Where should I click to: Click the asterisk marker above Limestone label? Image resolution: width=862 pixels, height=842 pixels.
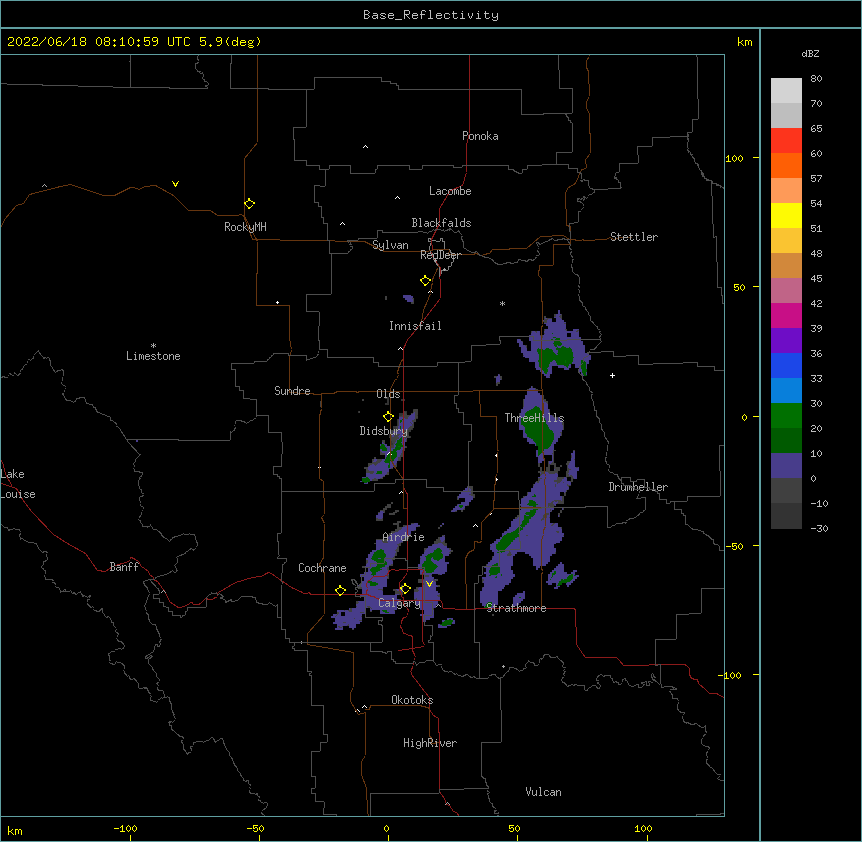coord(153,345)
